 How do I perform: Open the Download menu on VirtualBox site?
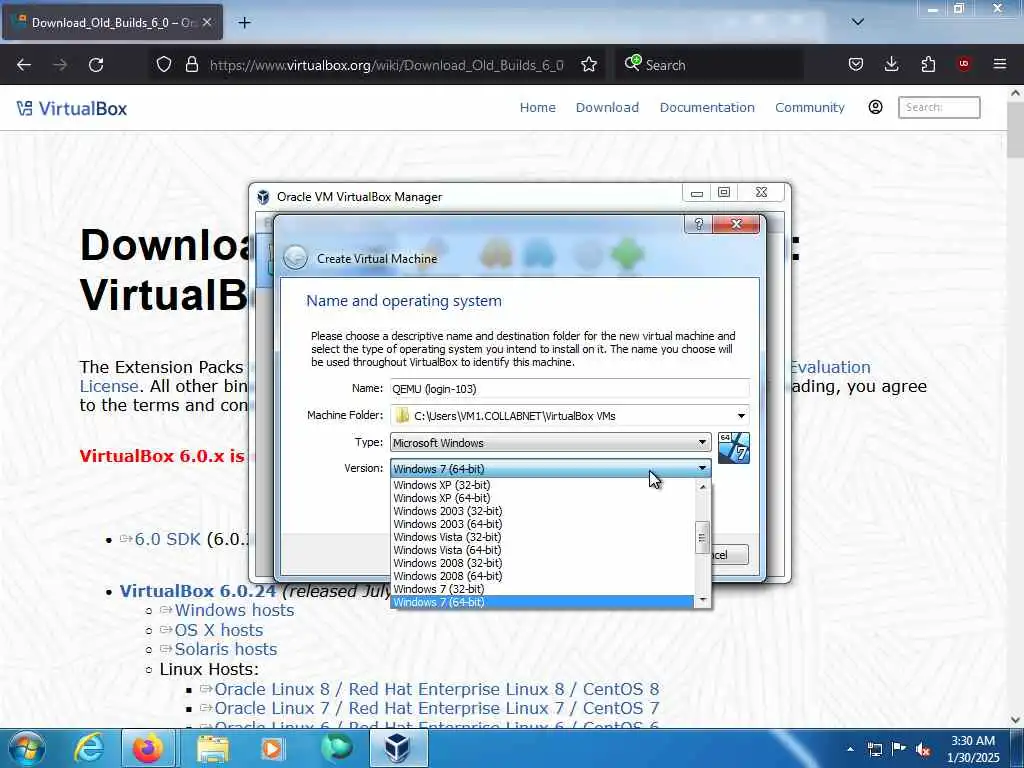point(607,107)
